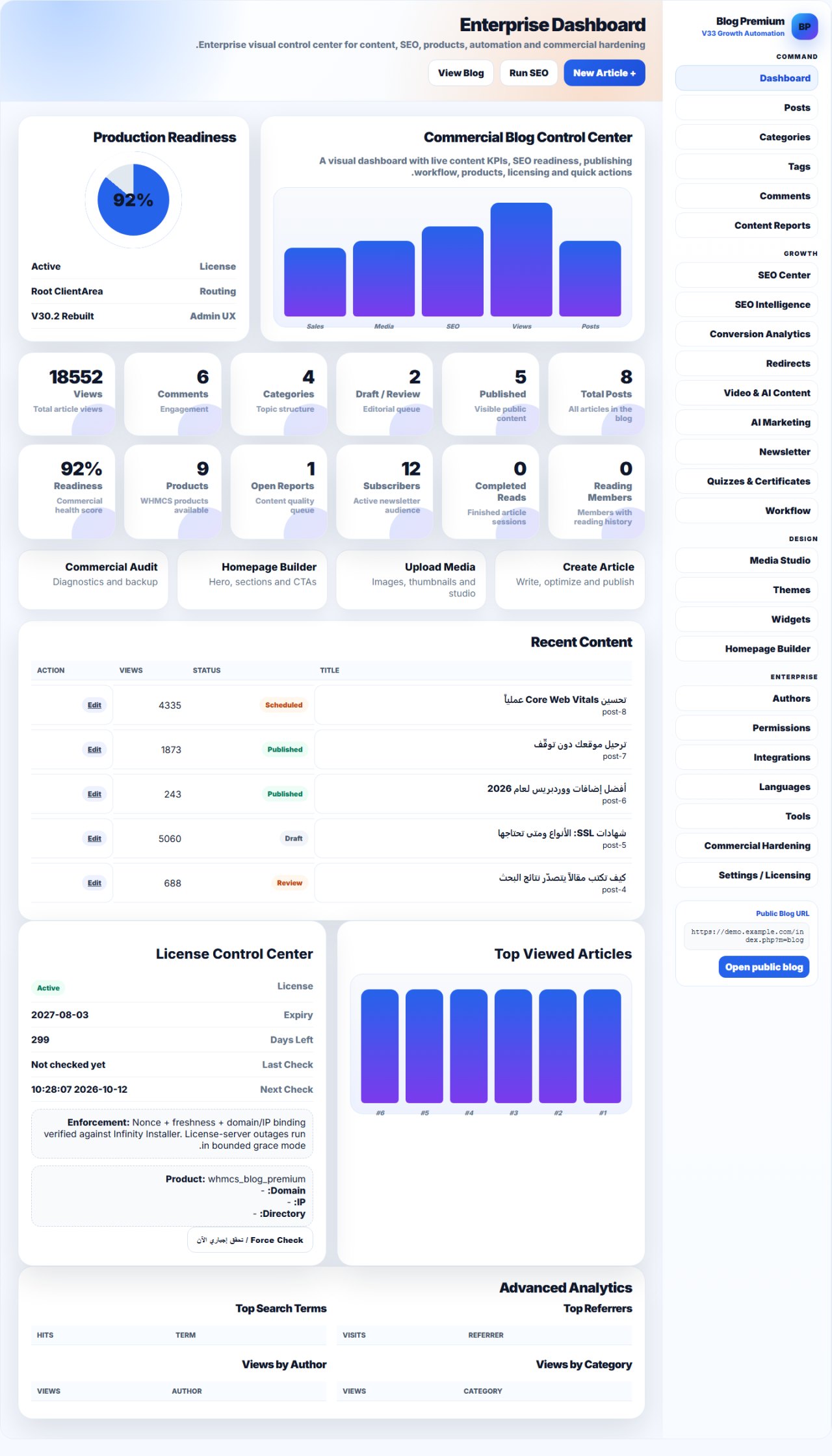The image size is (832, 1456).
Task: Click the #1 top viewed article bar
Action: coord(602,1046)
